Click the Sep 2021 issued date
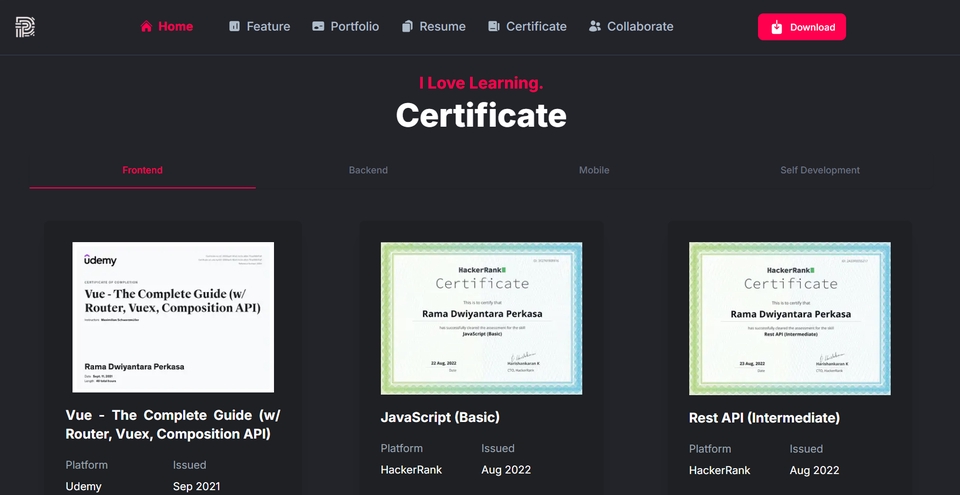Image resolution: width=960 pixels, height=495 pixels. tap(197, 486)
